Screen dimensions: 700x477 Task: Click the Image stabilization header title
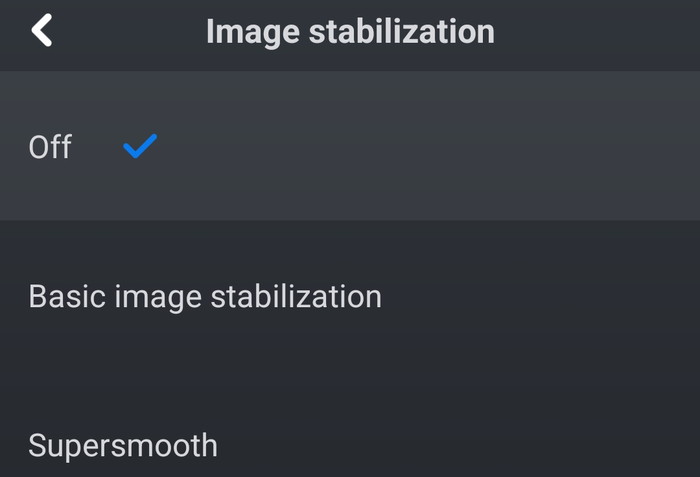(350, 31)
